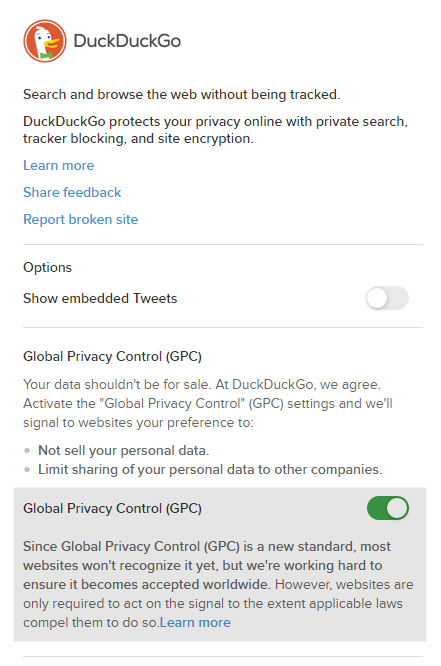Select the 'Limit sharing of your personal data' bullet text

click(210, 469)
